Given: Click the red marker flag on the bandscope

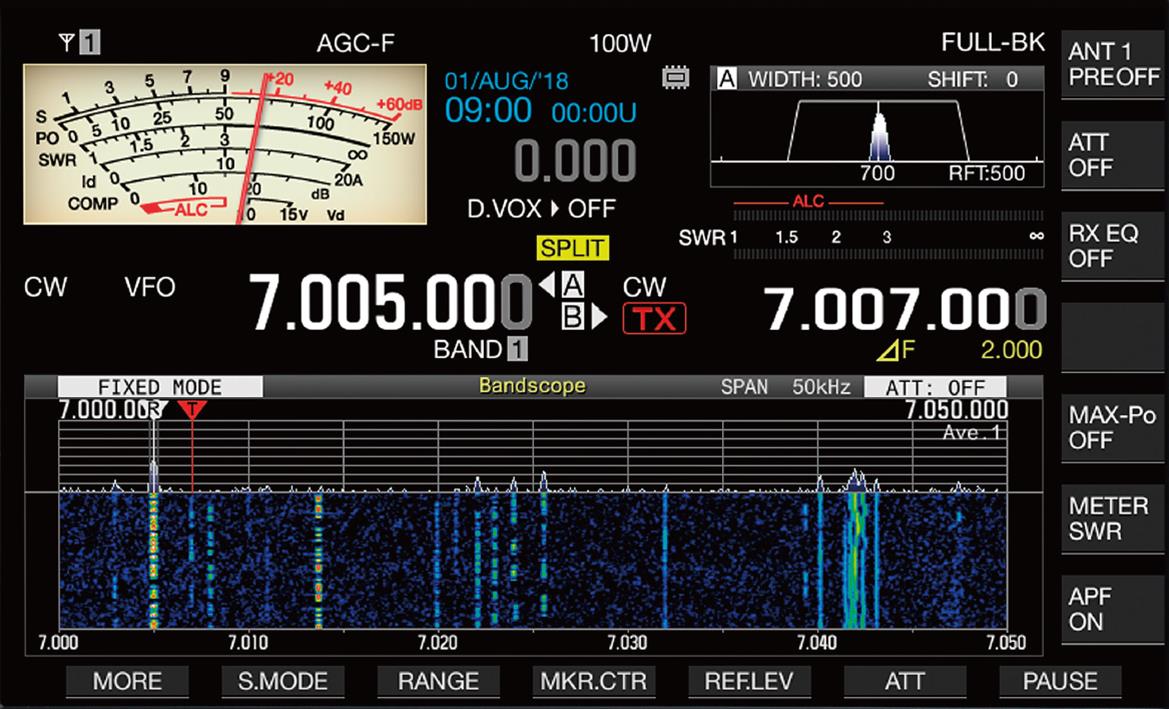Looking at the screenshot, I should click(x=192, y=409).
